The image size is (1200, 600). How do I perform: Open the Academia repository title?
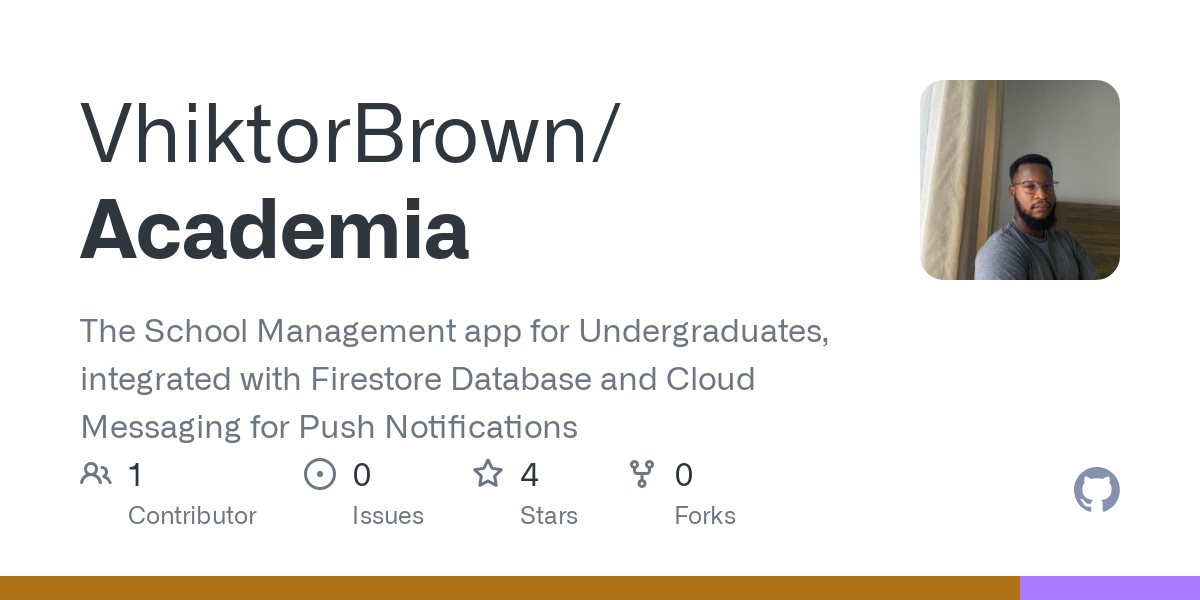point(275,230)
